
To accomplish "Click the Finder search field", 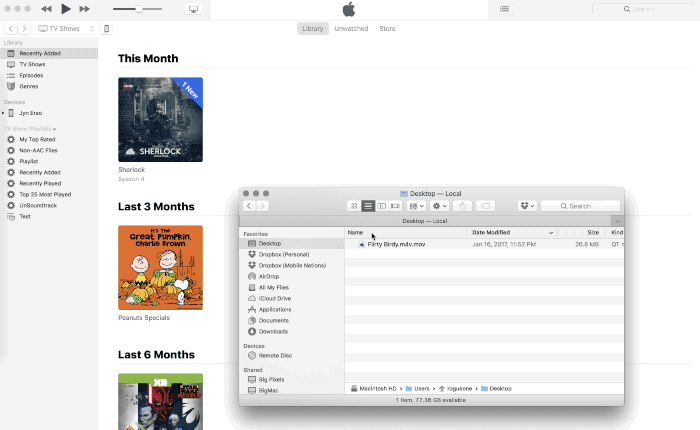I will click(580, 206).
